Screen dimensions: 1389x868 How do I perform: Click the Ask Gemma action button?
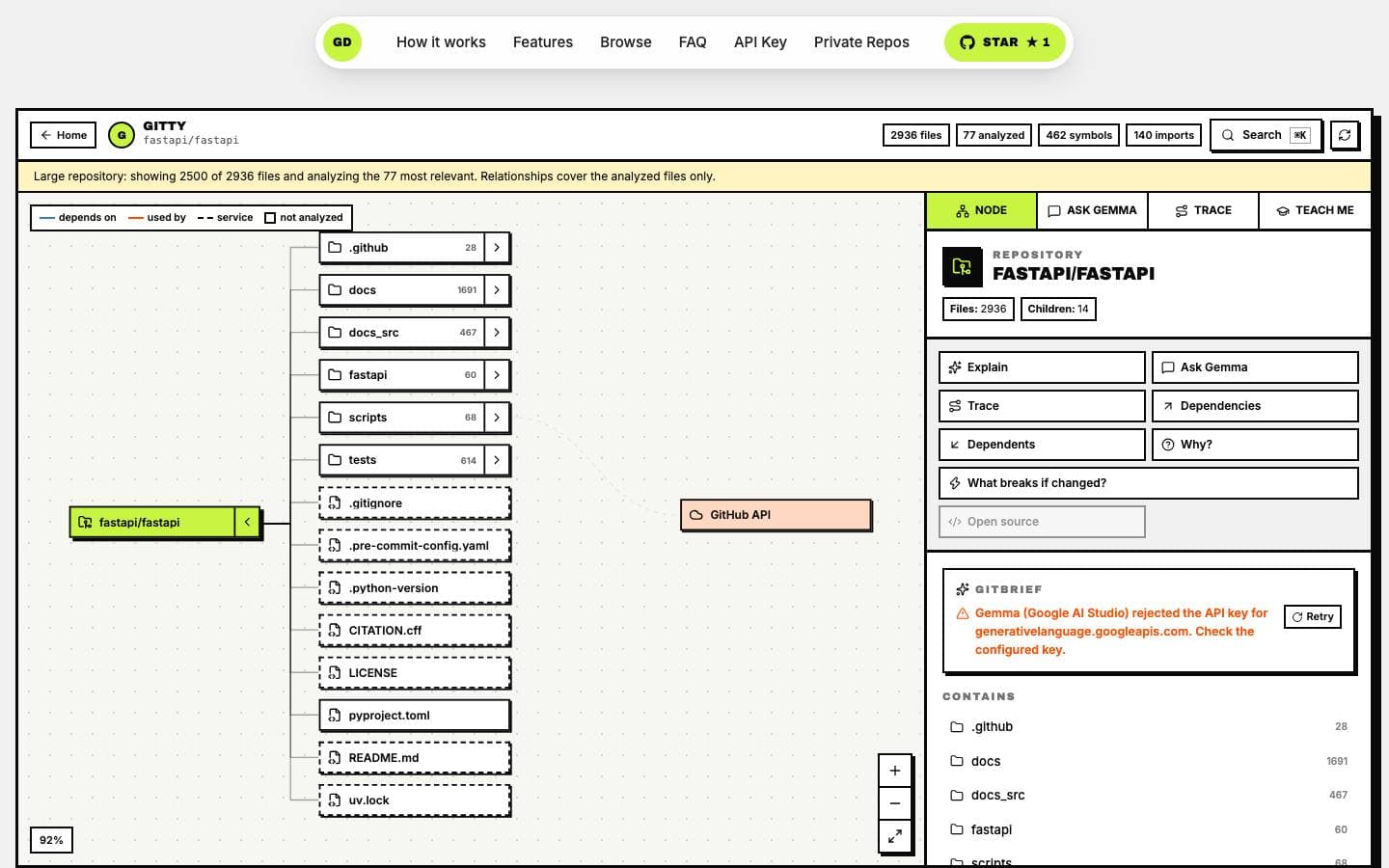click(1255, 367)
